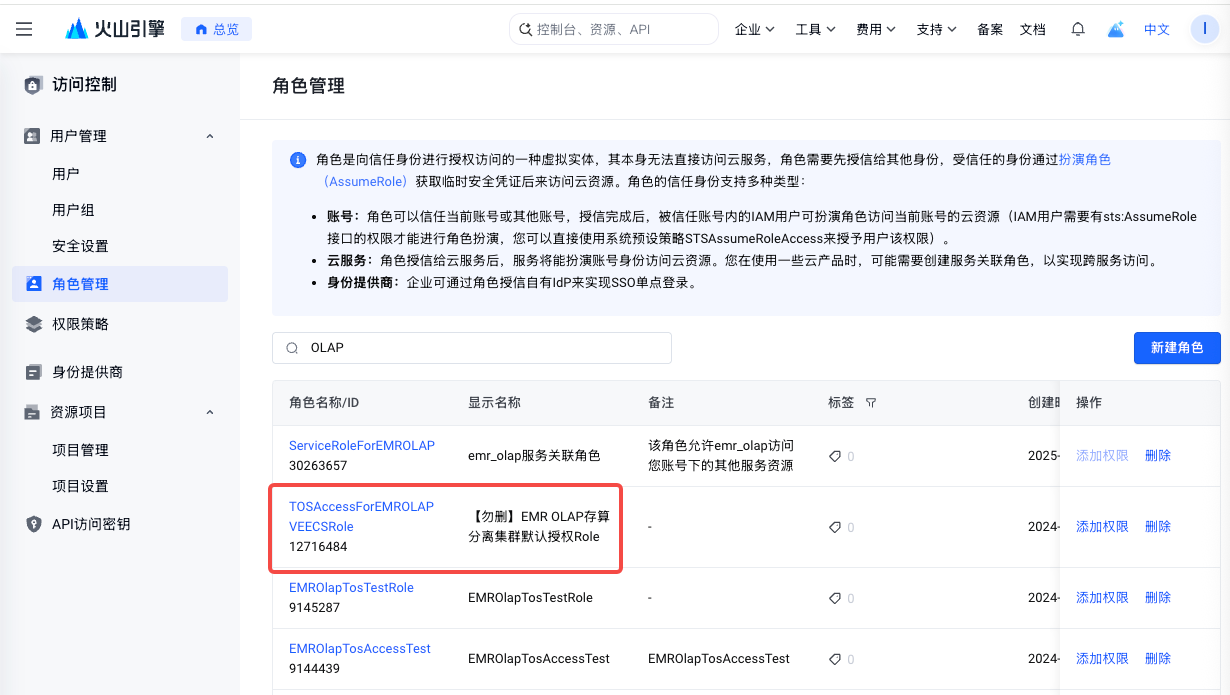This screenshot has width=1230, height=695.
Task: Click the 角色管理 sidebar icon
Action: pyautogui.click(x=33, y=284)
